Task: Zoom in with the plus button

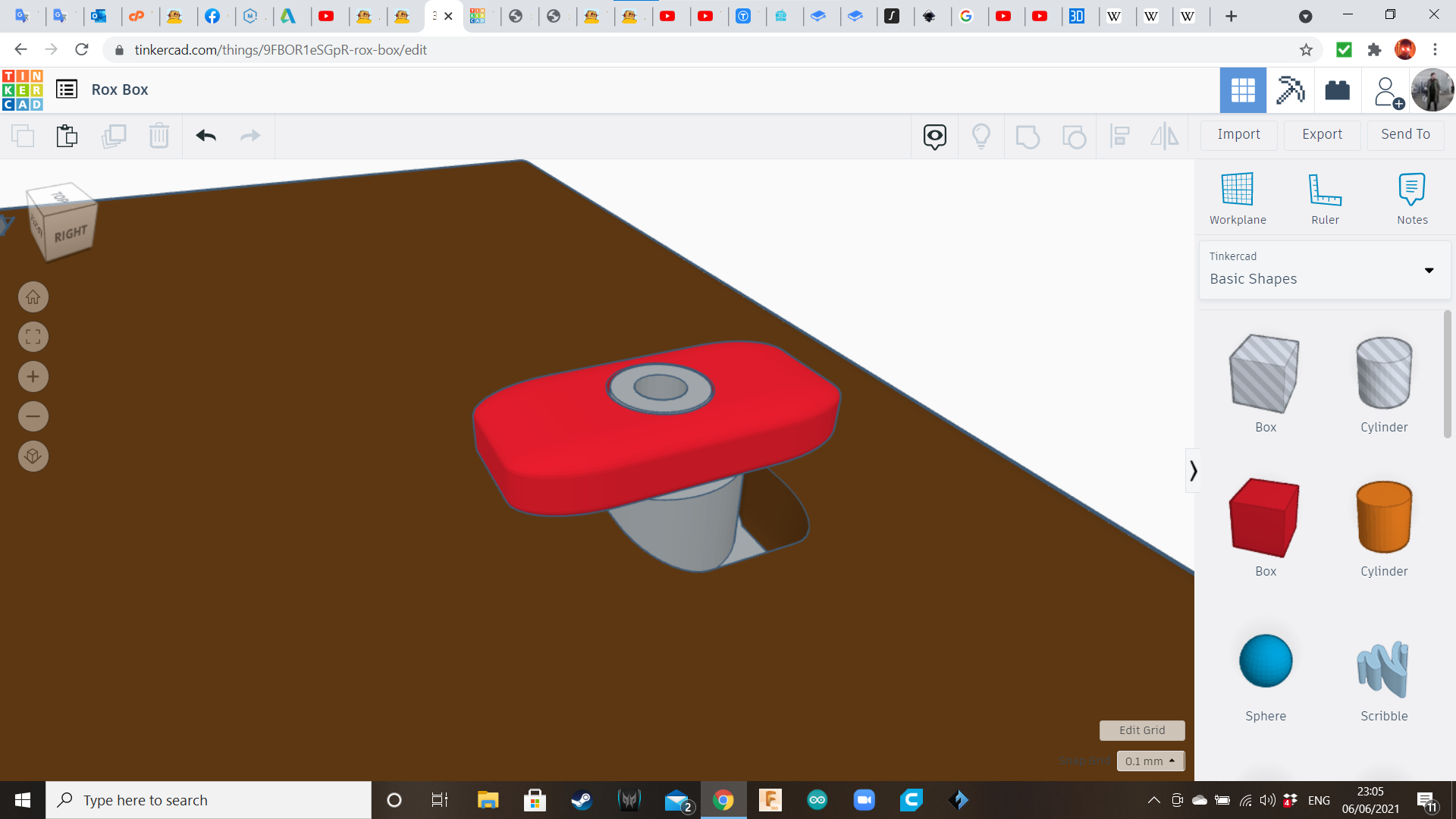Action: pos(33,377)
